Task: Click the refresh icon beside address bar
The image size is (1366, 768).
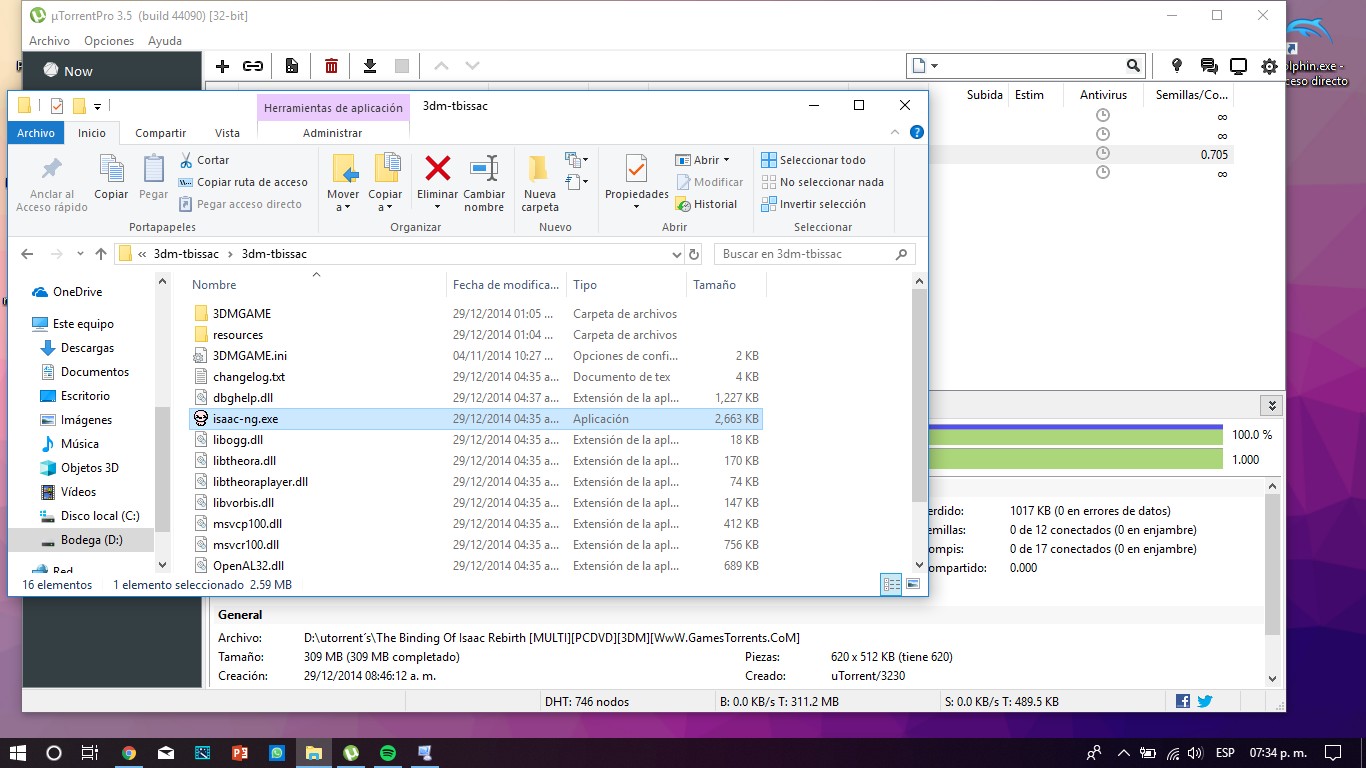Action: [x=694, y=254]
